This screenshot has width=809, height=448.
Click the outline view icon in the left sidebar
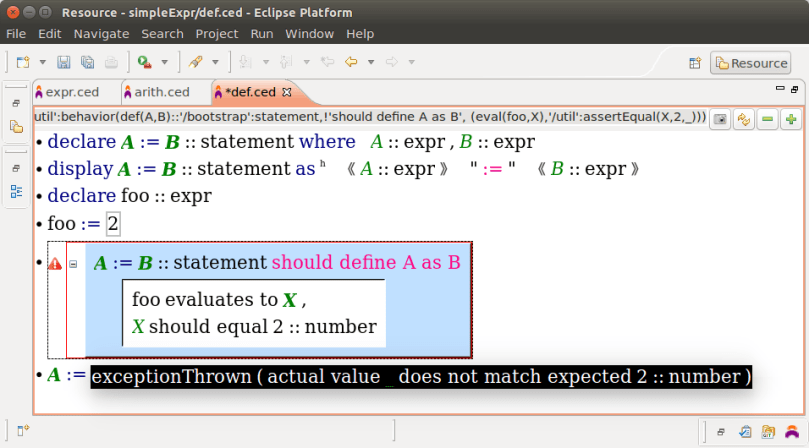16,190
